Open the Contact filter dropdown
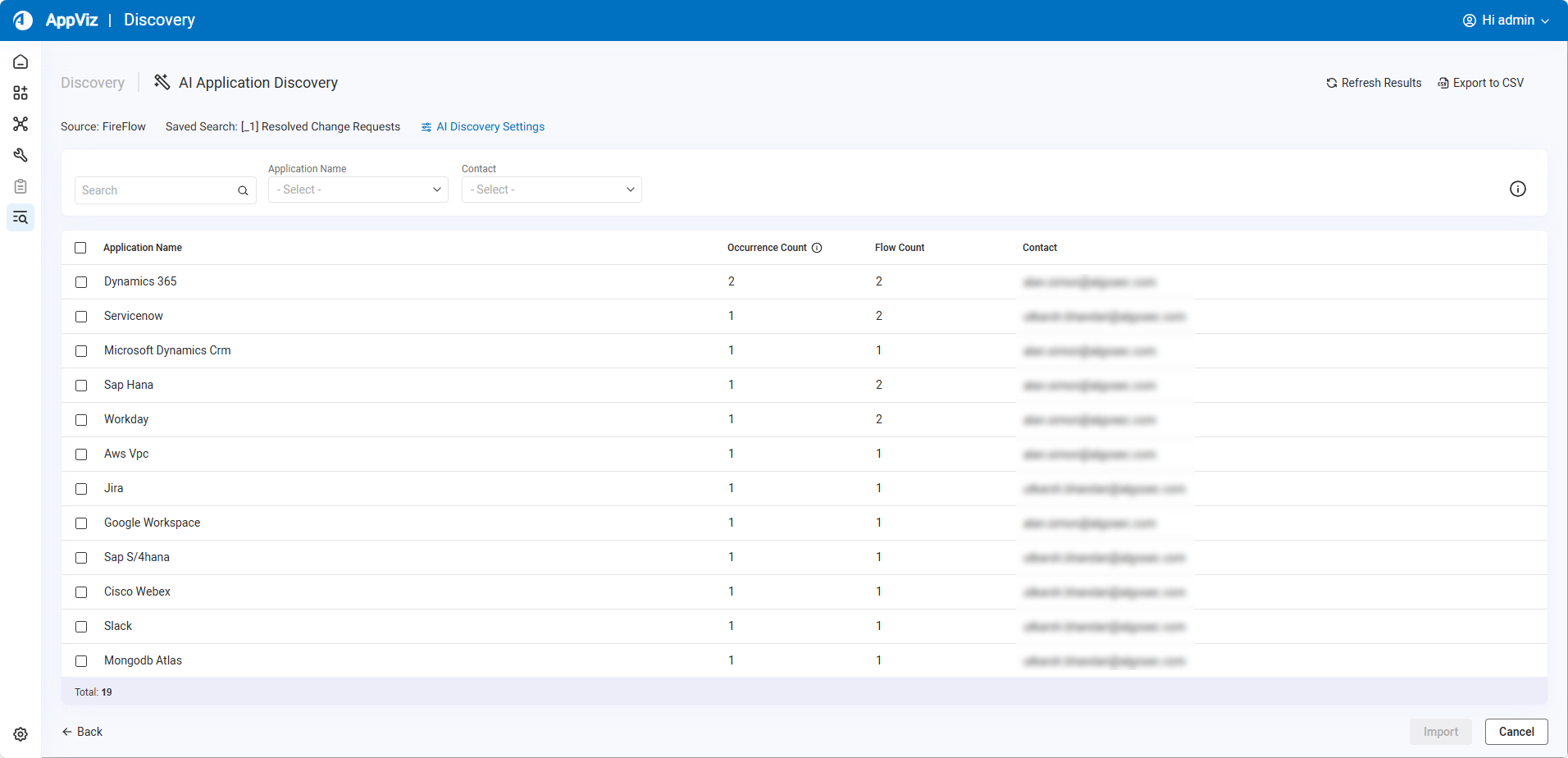1568x758 pixels. pos(552,189)
